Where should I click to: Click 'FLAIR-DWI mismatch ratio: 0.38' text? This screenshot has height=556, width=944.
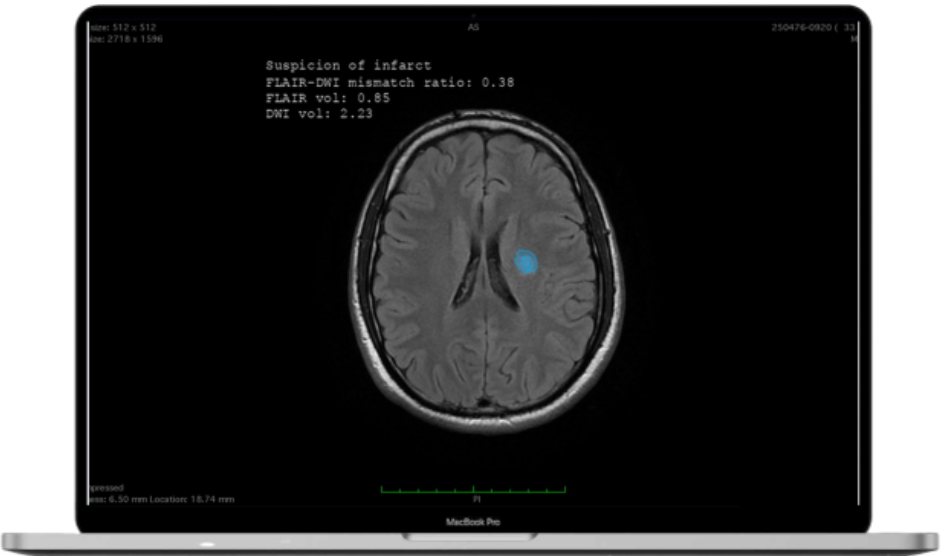coord(390,82)
